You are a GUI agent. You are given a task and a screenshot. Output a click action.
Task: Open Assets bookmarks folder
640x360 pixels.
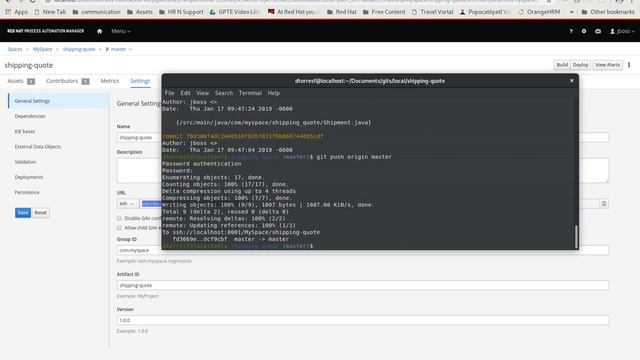coord(140,12)
